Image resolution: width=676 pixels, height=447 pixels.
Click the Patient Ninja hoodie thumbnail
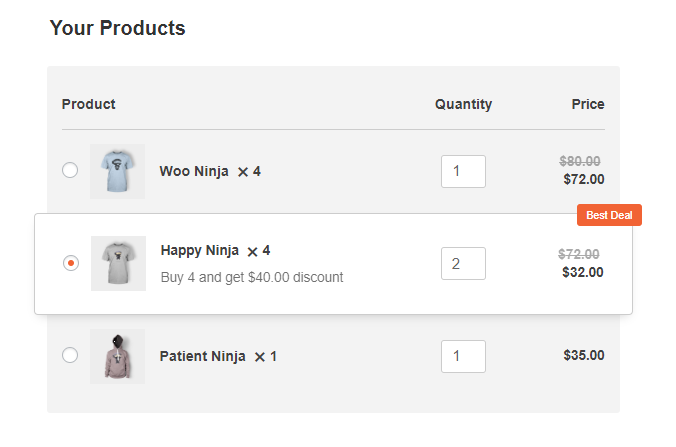tap(117, 356)
